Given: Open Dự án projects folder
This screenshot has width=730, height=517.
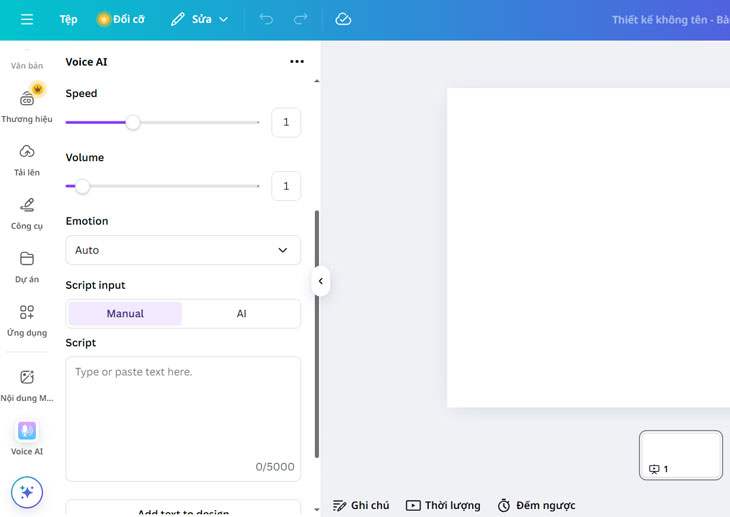Looking at the screenshot, I should click(27, 265).
